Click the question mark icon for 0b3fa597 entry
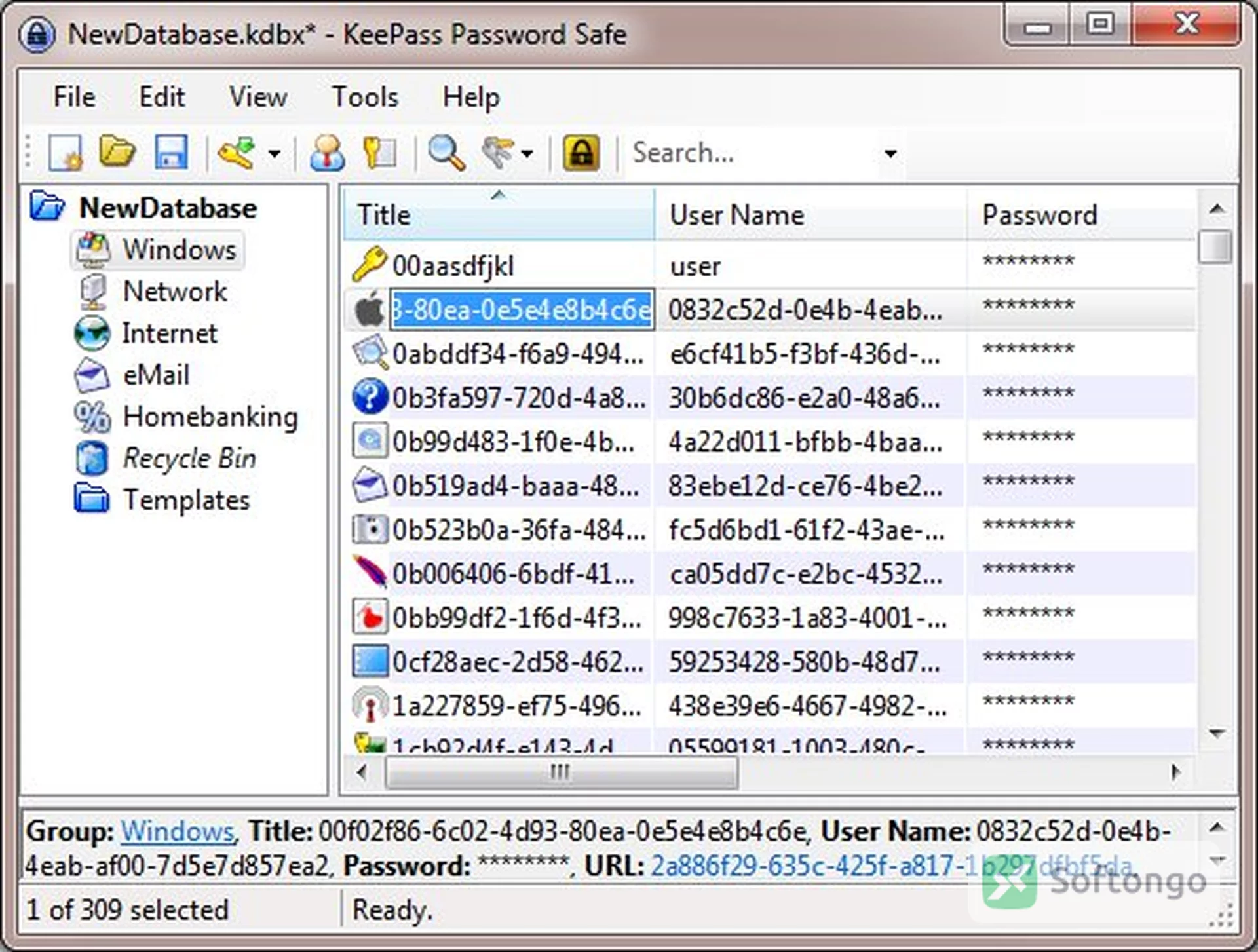 tap(370, 396)
